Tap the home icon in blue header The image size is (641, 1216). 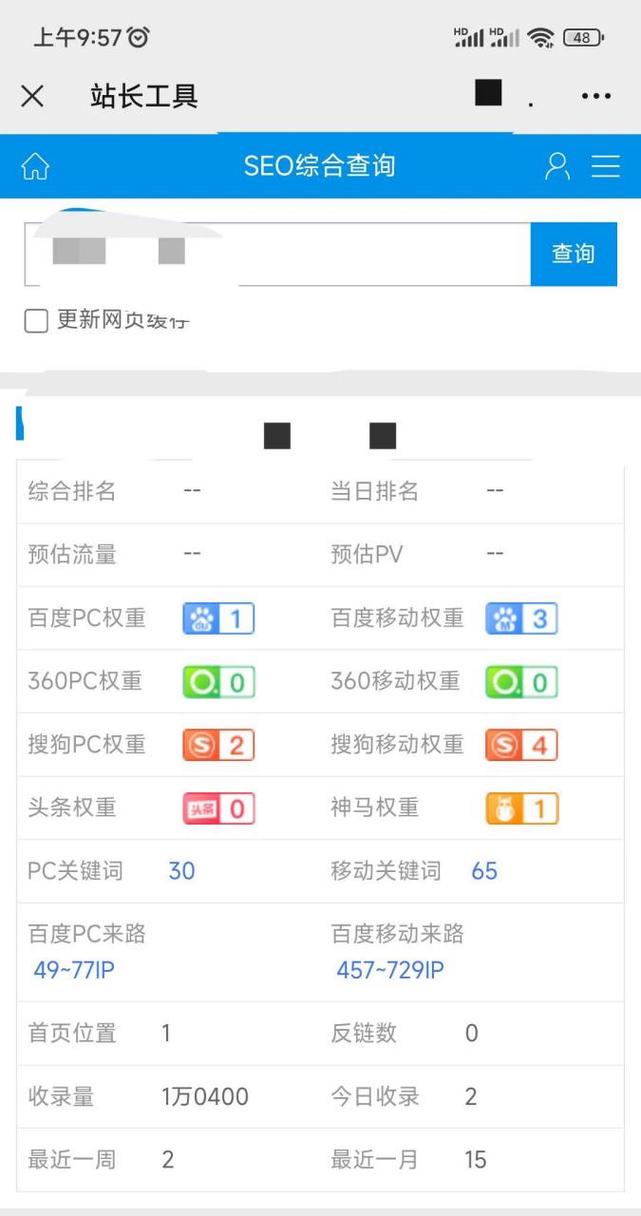35,166
